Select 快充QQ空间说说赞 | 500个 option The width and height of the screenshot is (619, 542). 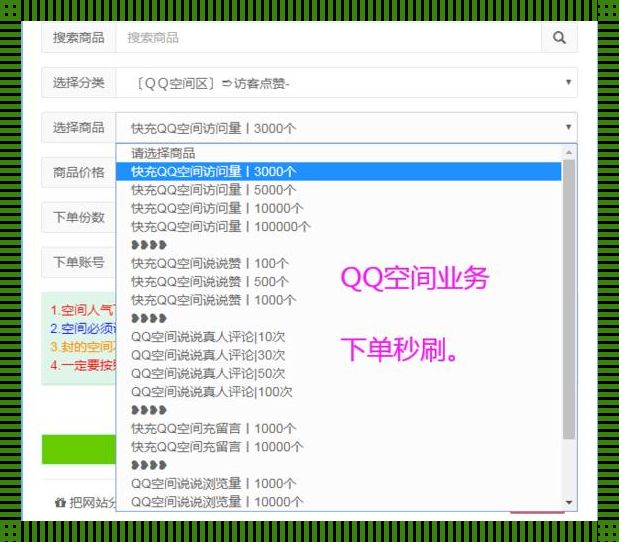tap(339, 282)
